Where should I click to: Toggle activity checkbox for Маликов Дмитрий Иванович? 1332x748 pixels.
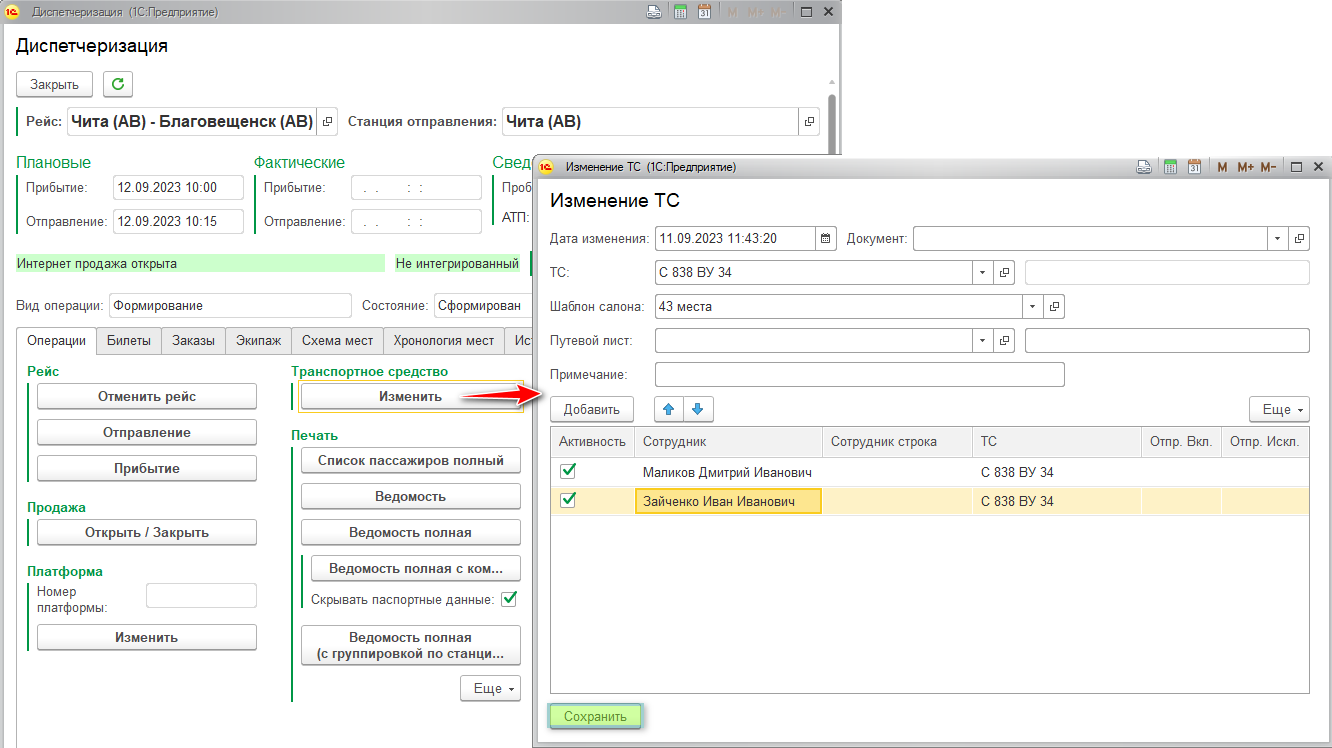coord(568,472)
